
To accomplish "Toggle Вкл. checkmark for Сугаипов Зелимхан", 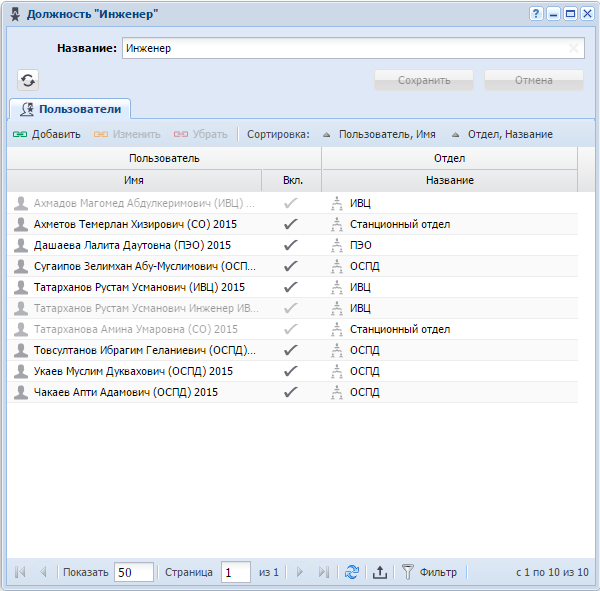I will 290,266.
